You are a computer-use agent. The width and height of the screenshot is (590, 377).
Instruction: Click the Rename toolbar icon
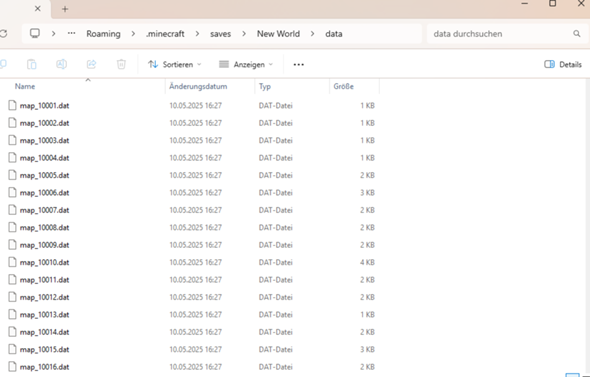[x=61, y=64]
